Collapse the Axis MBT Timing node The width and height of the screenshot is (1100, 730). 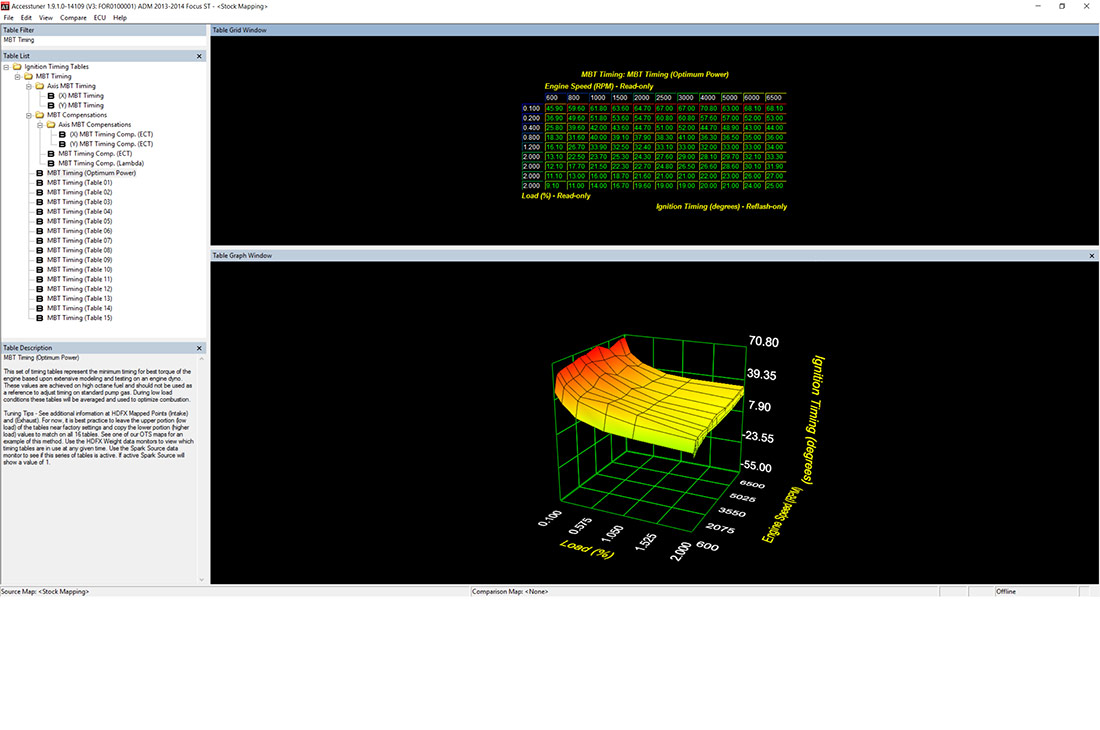click(29, 86)
